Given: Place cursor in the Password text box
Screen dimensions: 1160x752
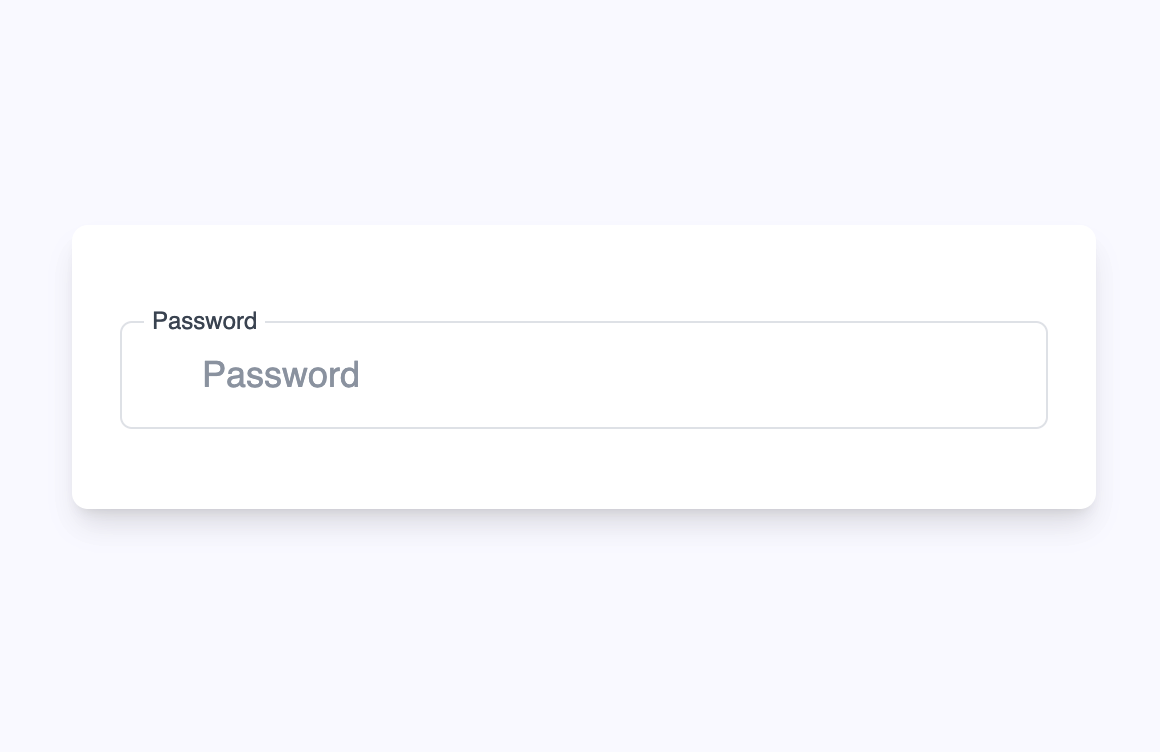Looking at the screenshot, I should (x=584, y=375).
